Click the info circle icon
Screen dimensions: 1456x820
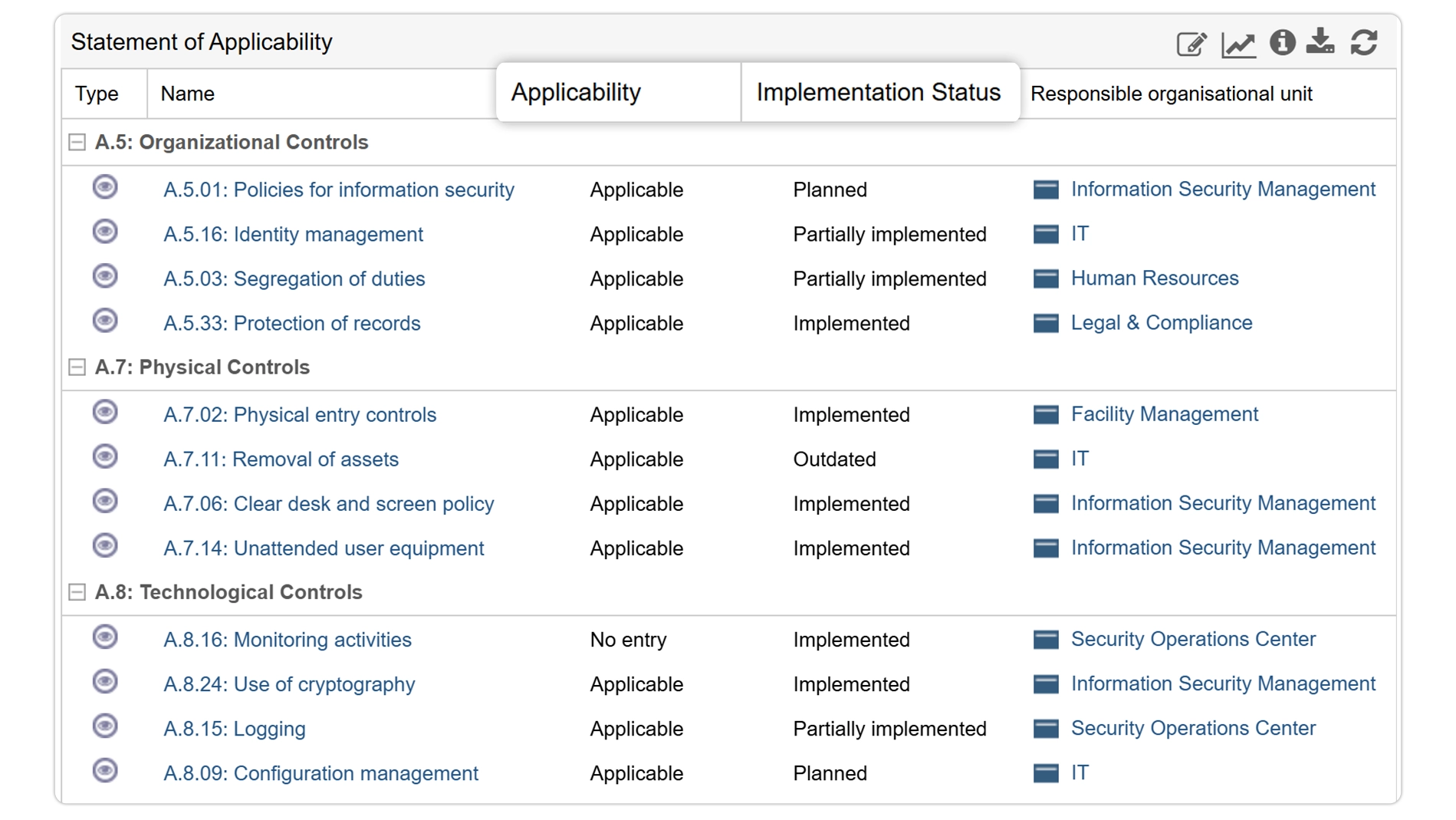(x=1282, y=42)
